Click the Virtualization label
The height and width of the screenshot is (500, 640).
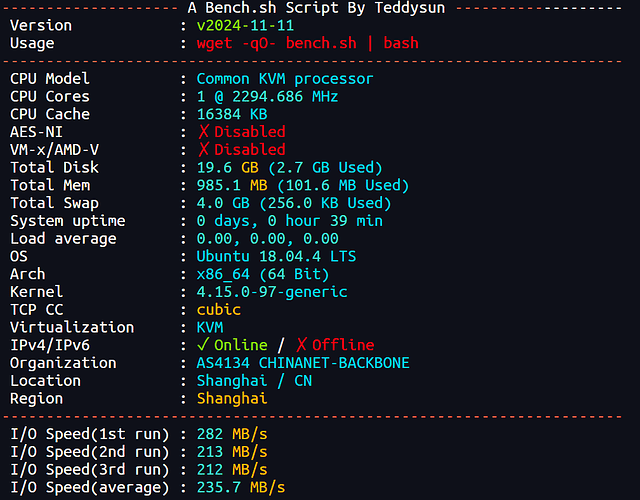(72, 327)
